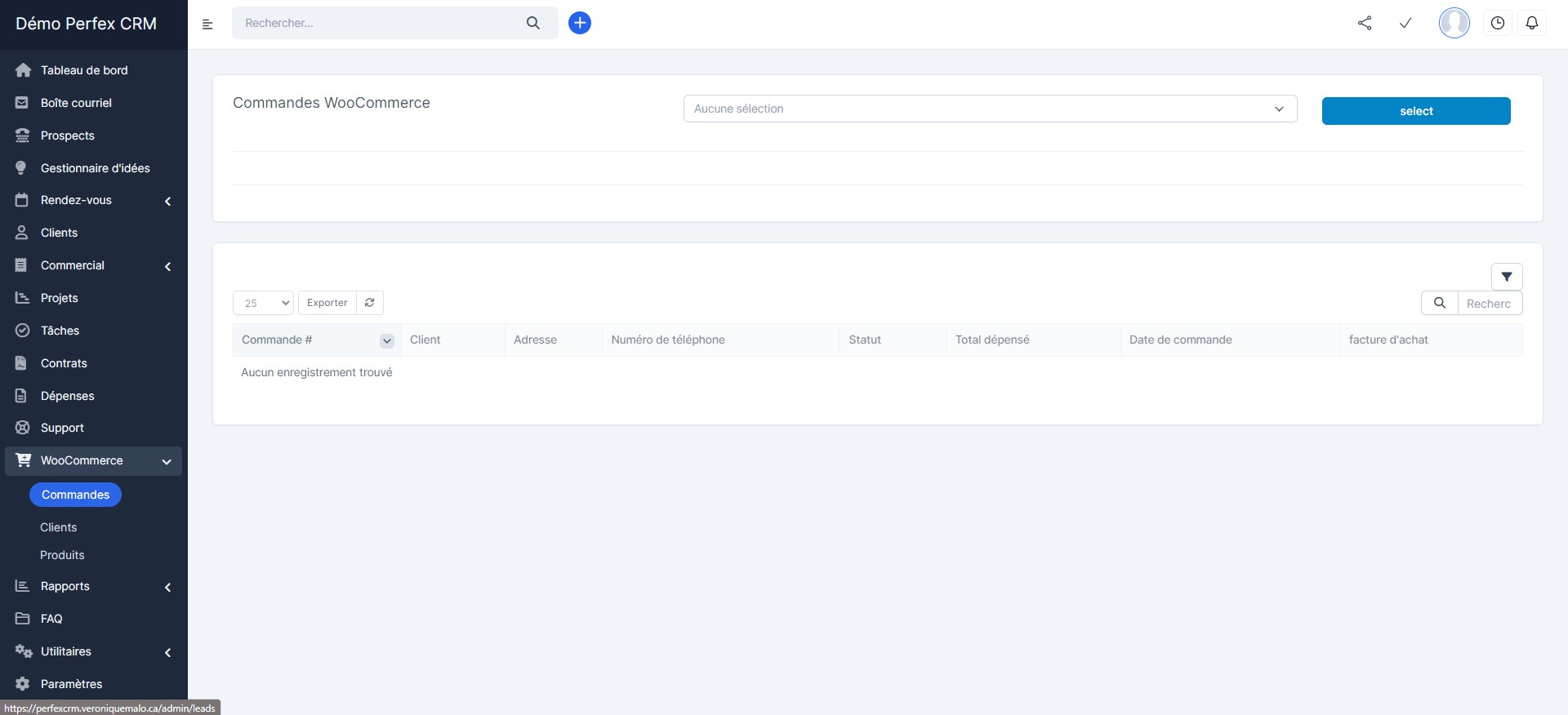Click the blue plus quick-create button
The width and height of the screenshot is (1568, 715).
pyautogui.click(x=580, y=23)
